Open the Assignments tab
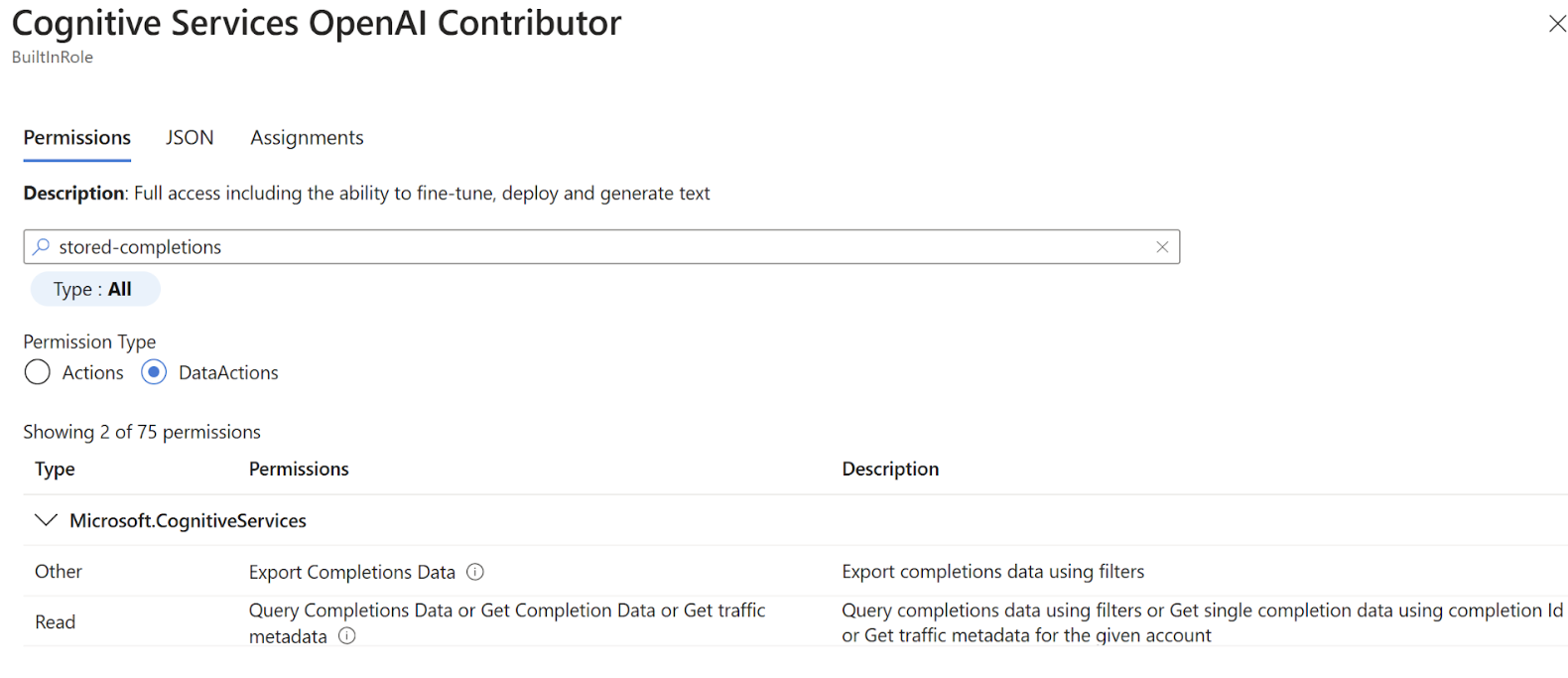1568x678 pixels. [x=307, y=138]
